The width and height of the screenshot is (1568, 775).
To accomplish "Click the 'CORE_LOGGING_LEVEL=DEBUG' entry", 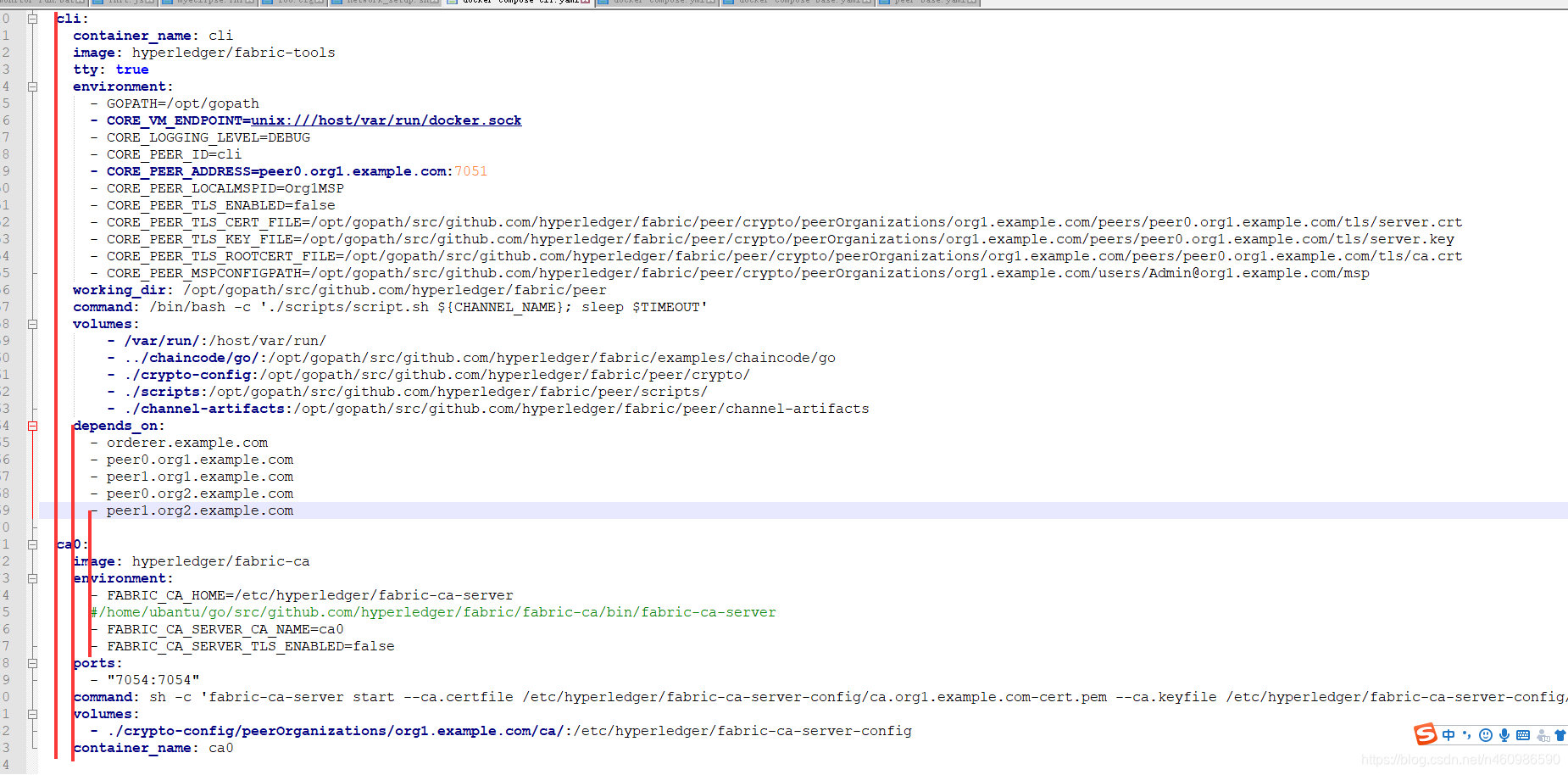I will [x=209, y=137].
